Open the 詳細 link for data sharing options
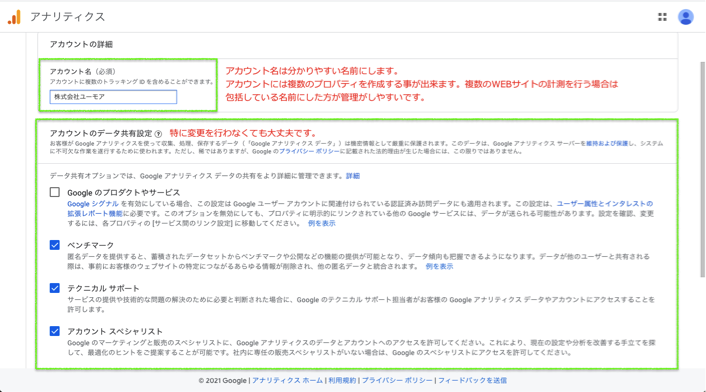The width and height of the screenshot is (706, 392). (353, 176)
